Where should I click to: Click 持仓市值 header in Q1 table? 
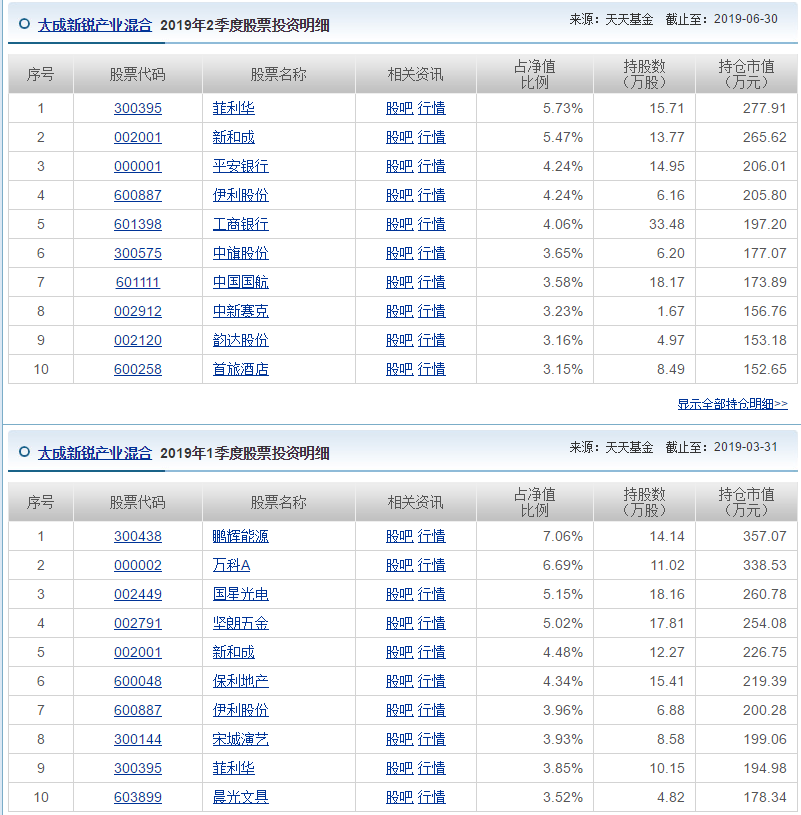tap(746, 502)
